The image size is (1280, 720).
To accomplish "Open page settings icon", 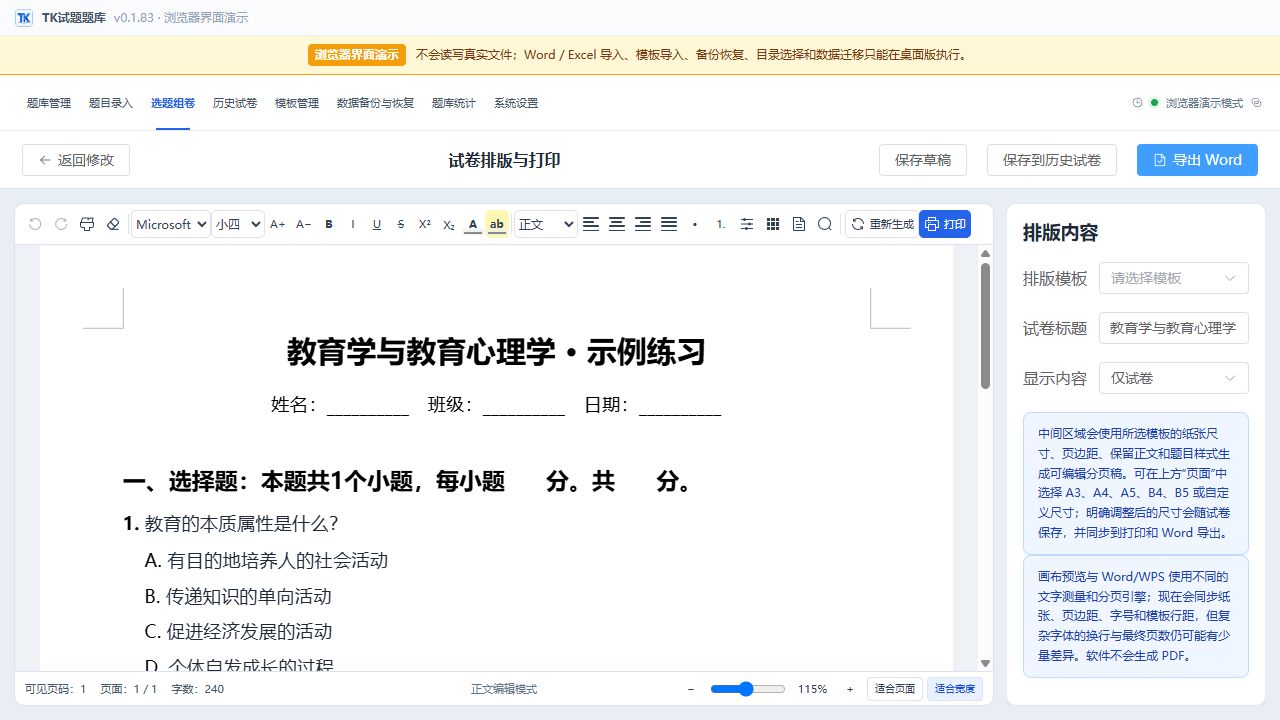I will pos(799,224).
